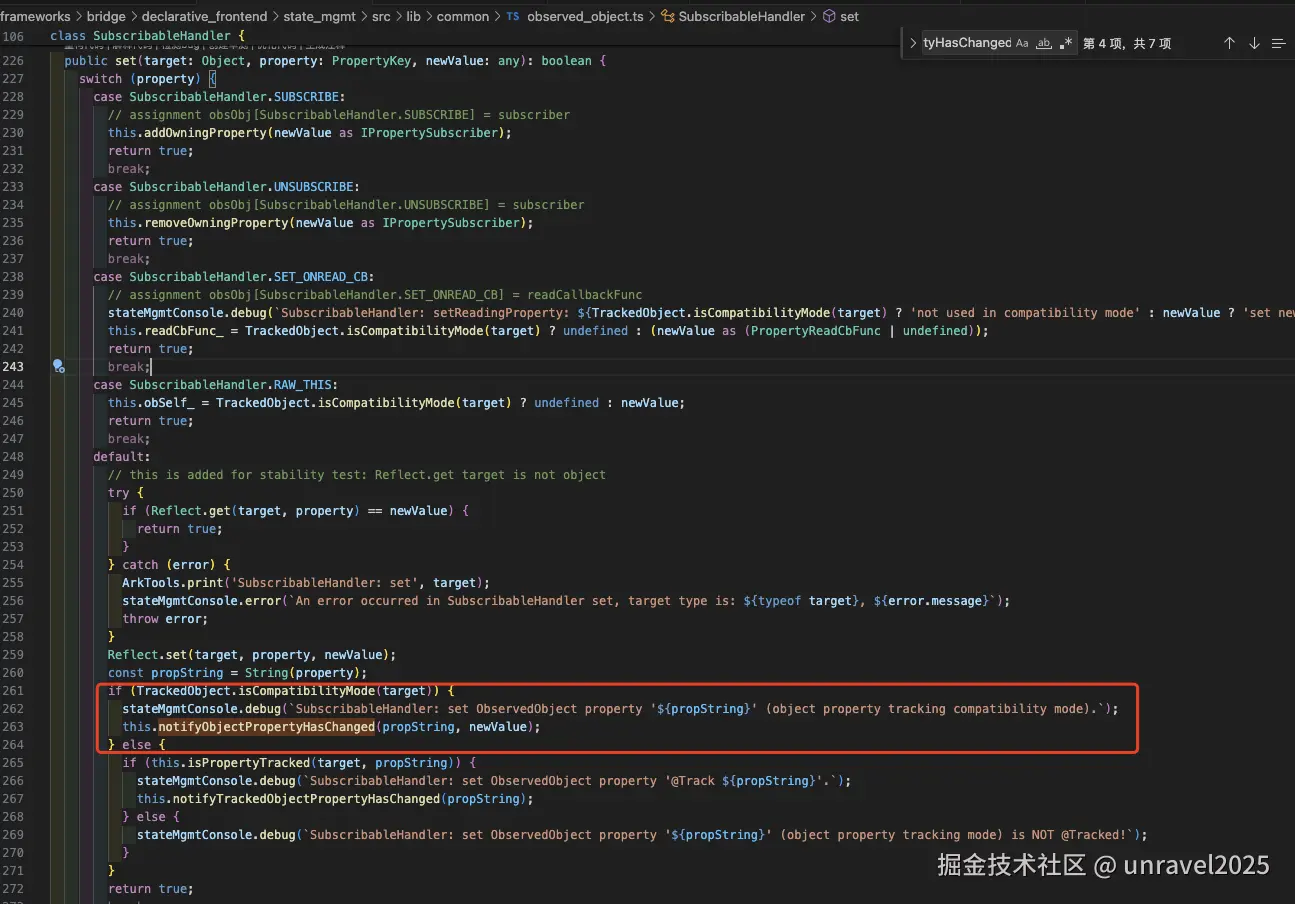This screenshot has width=1295, height=904.
Task: Click the class symbol icon before SubscribableHandler breadcrumb
Action: tap(667, 16)
